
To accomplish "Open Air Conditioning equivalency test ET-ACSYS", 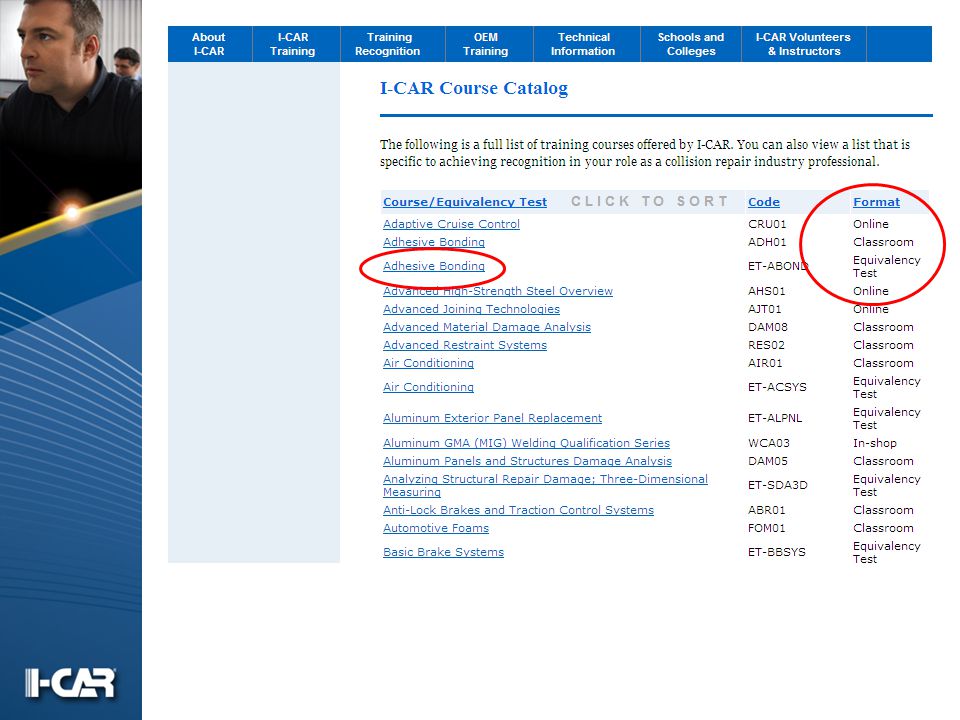I will click(x=428, y=387).
